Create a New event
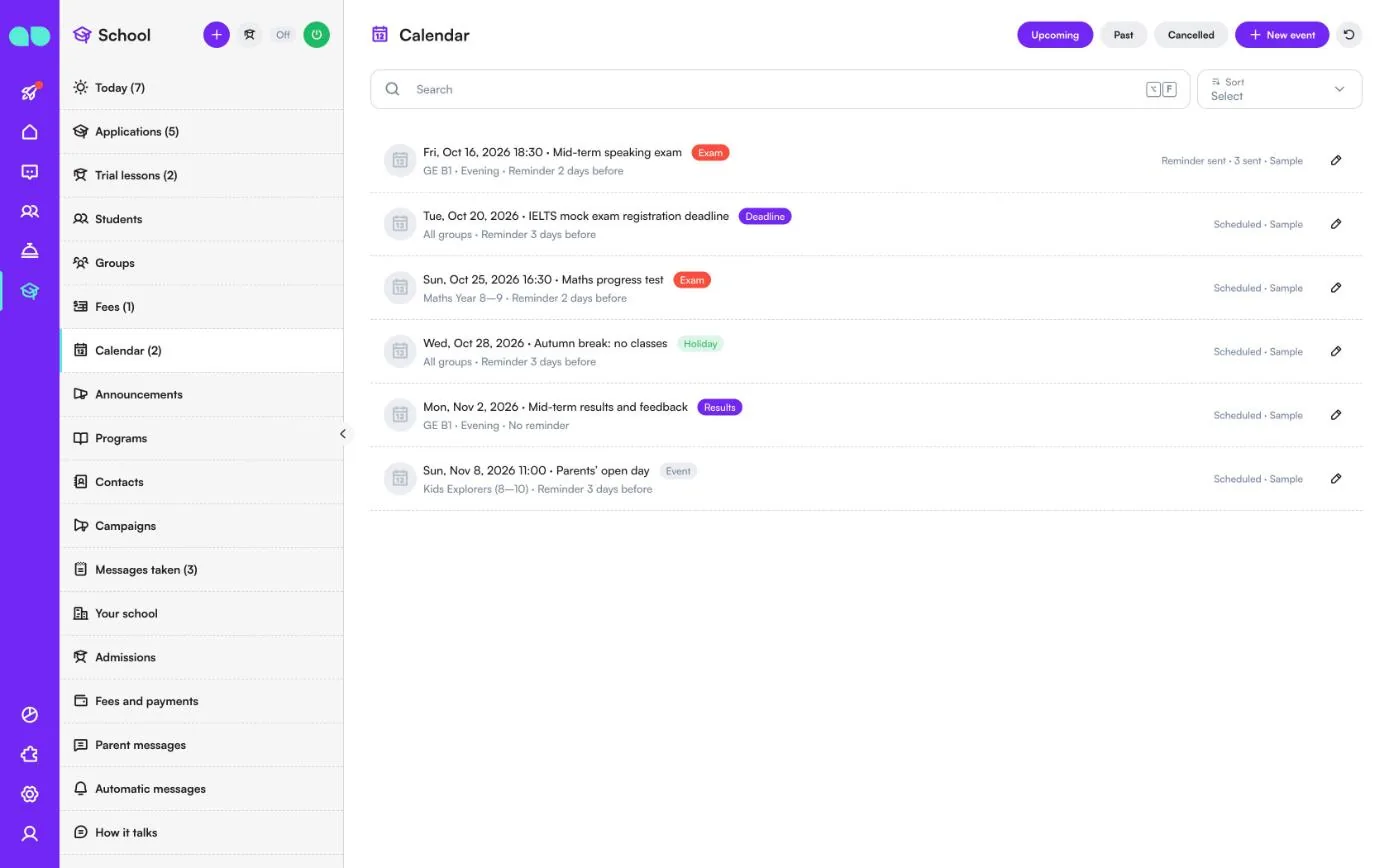The width and height of the screenshot is (1389, 868). [x=1282, y=35]
